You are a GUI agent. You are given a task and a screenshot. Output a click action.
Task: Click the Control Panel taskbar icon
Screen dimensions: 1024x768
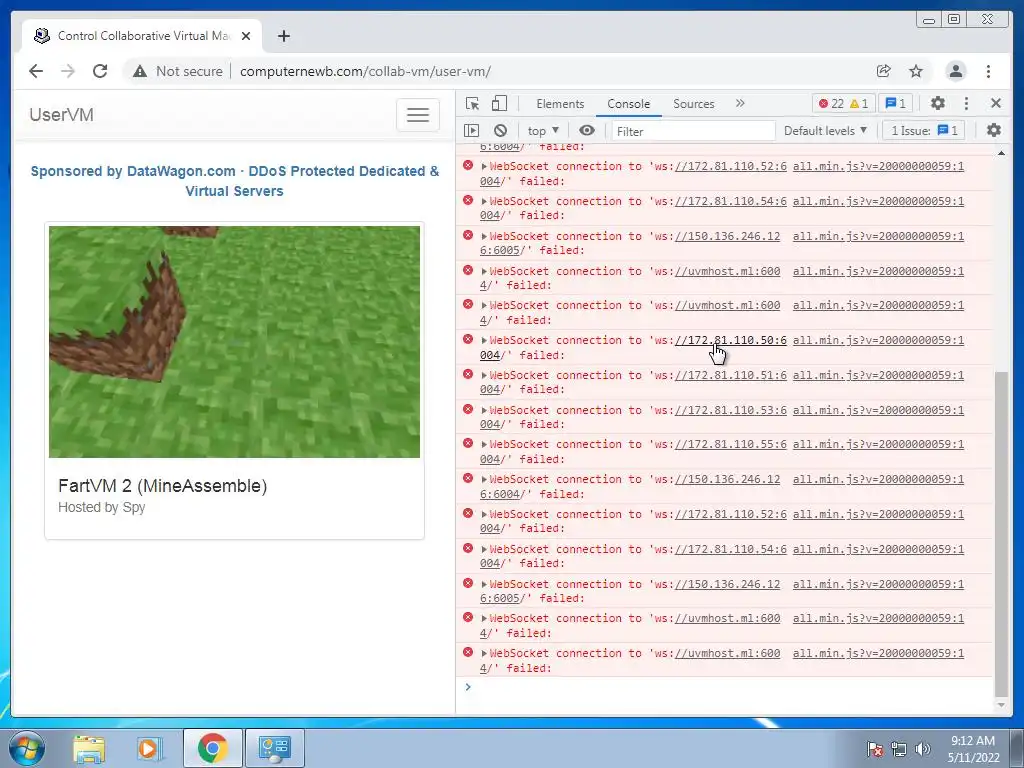[274, 748]
